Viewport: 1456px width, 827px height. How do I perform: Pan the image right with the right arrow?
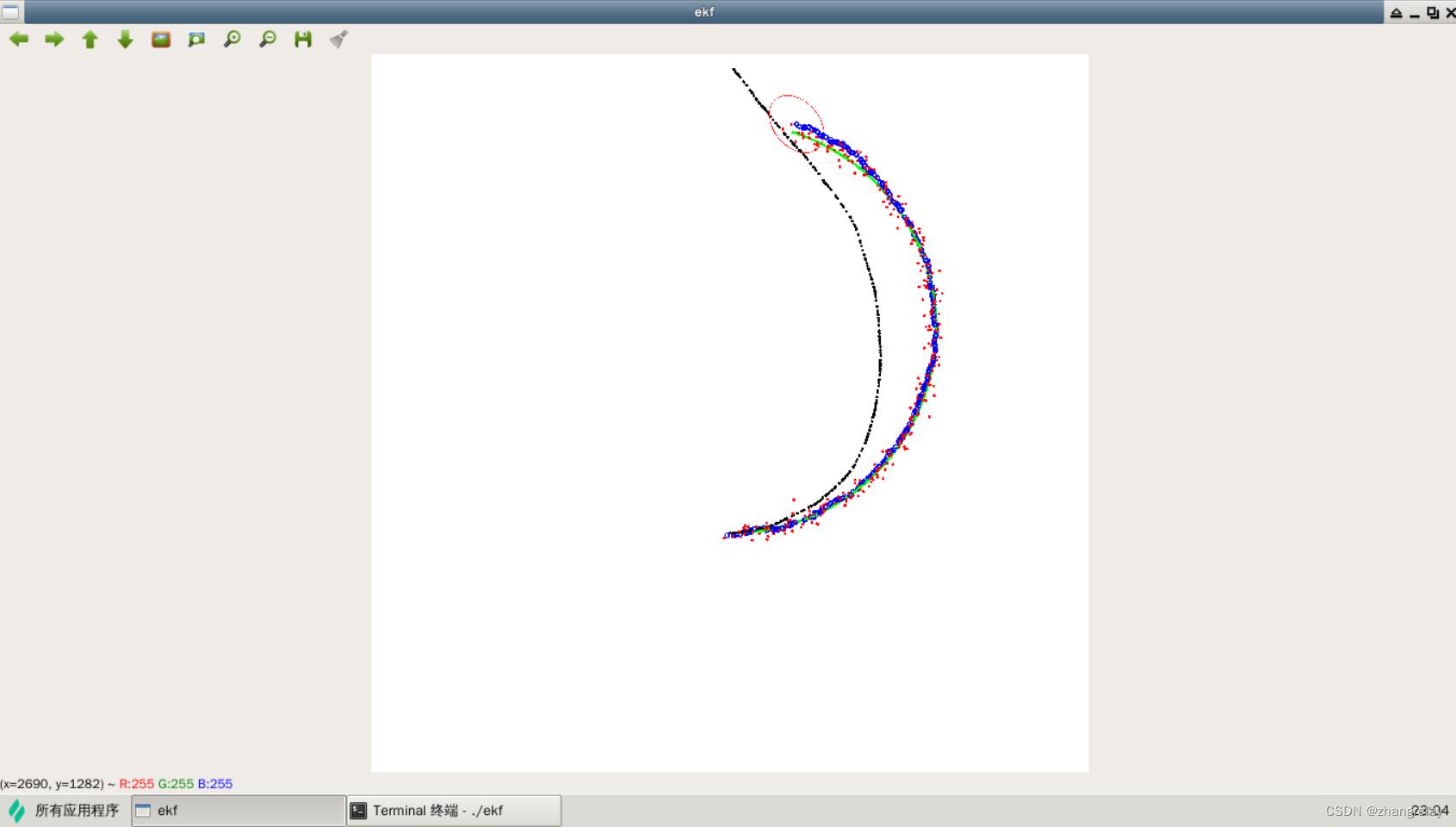54,40
